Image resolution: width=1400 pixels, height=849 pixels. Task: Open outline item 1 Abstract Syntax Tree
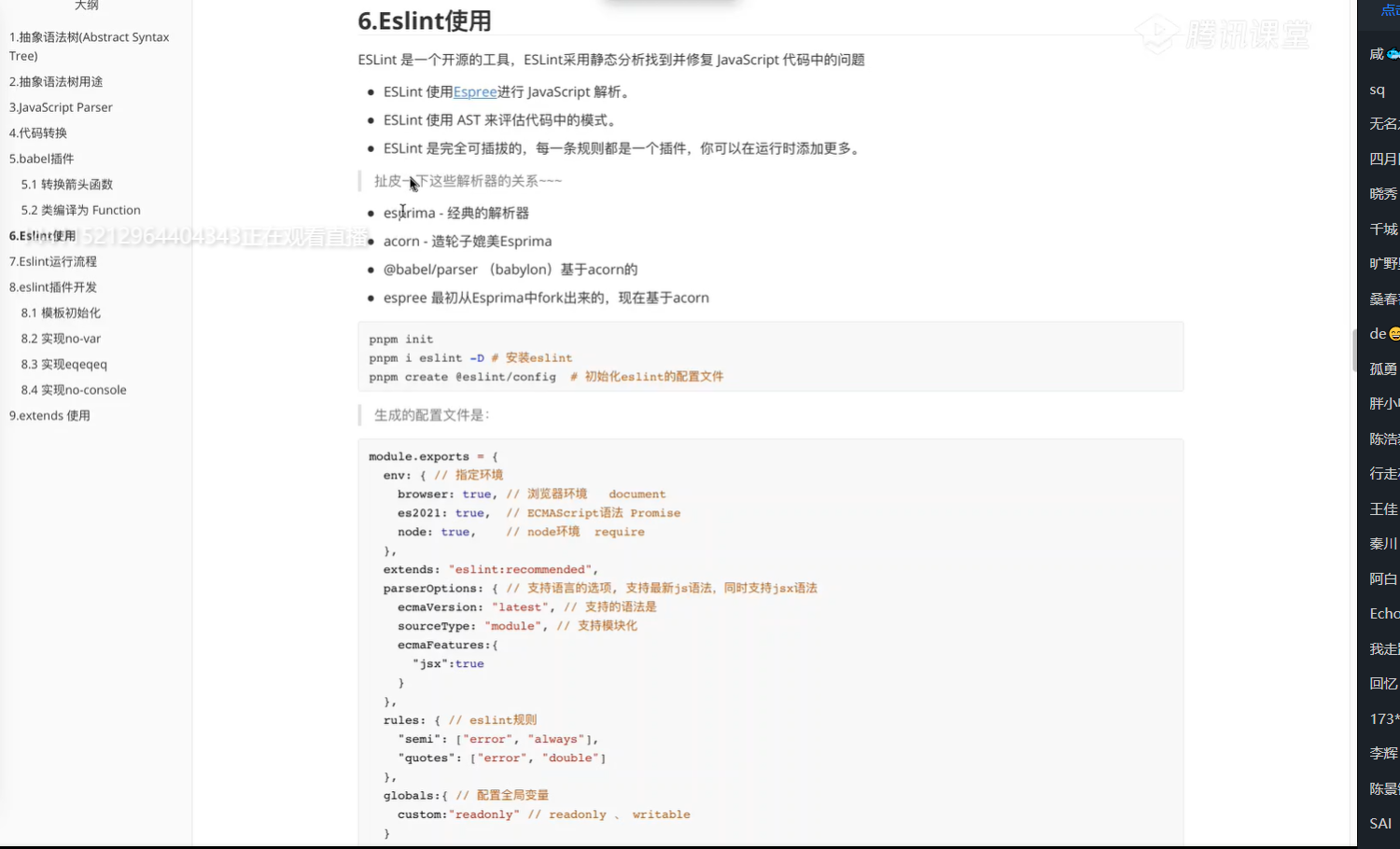89,46
